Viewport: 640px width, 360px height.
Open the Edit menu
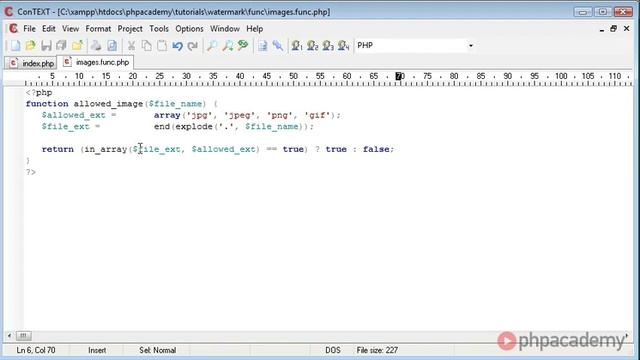[49, 29]
